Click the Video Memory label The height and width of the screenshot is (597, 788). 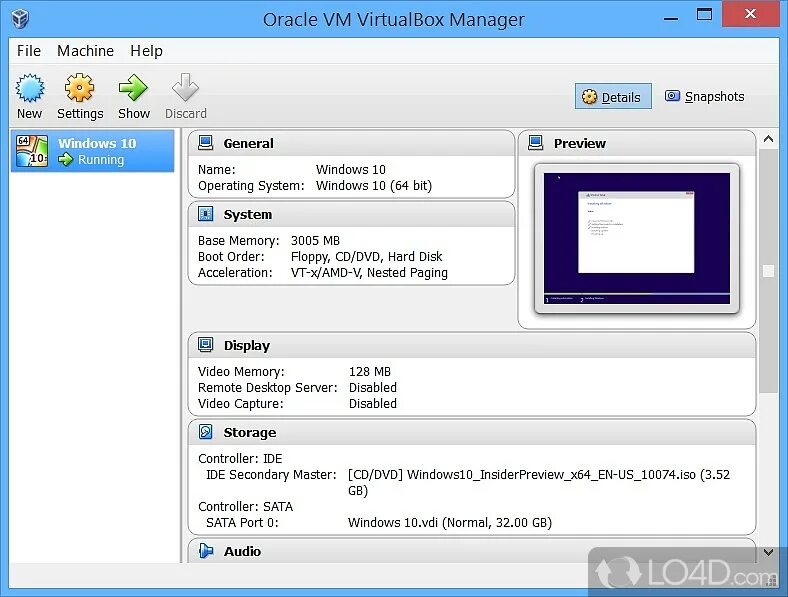pyautogui.click(x=241, y=372)
